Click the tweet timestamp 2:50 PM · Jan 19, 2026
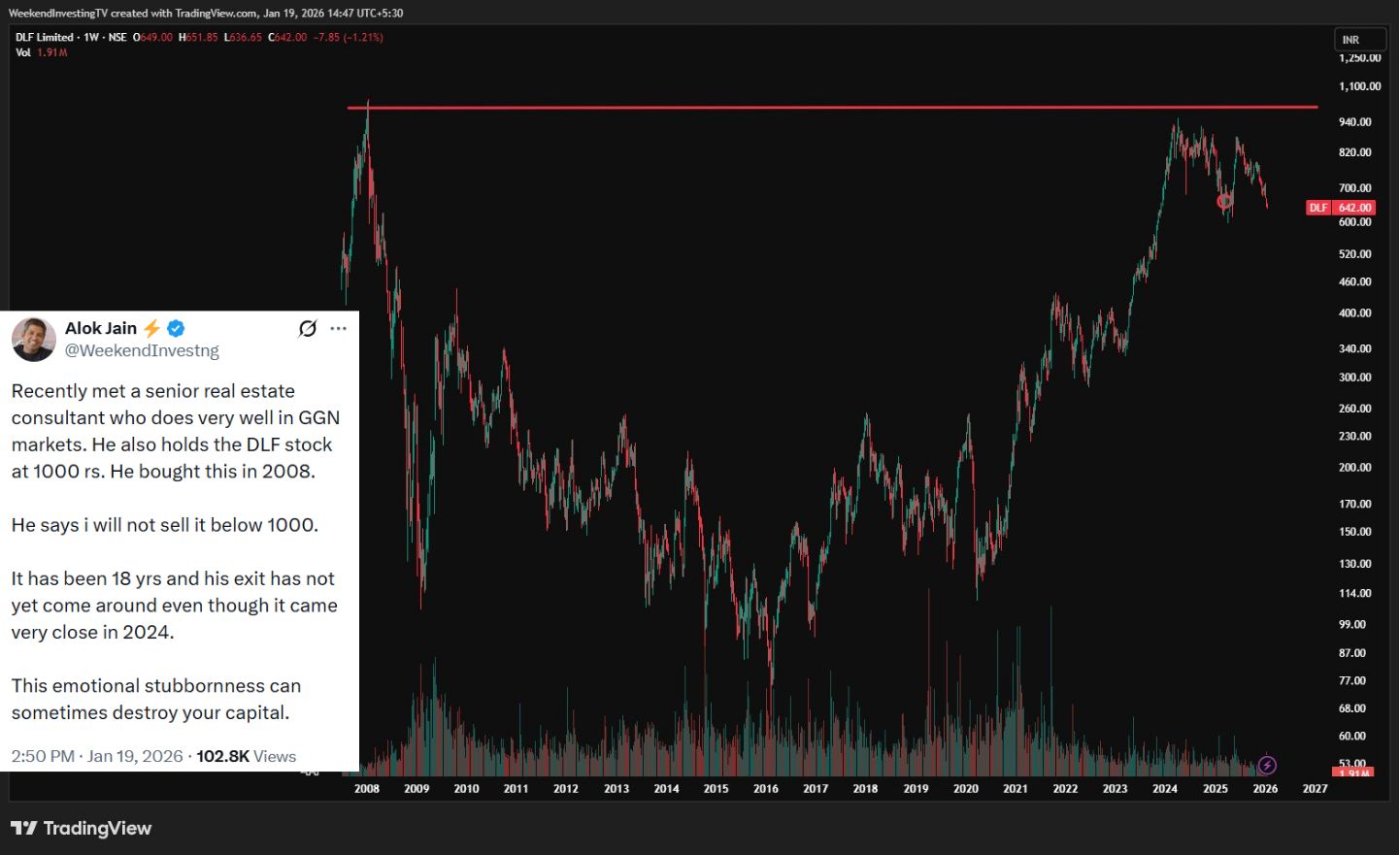Viewport: 1400px width, 855px height. [97, 756]
